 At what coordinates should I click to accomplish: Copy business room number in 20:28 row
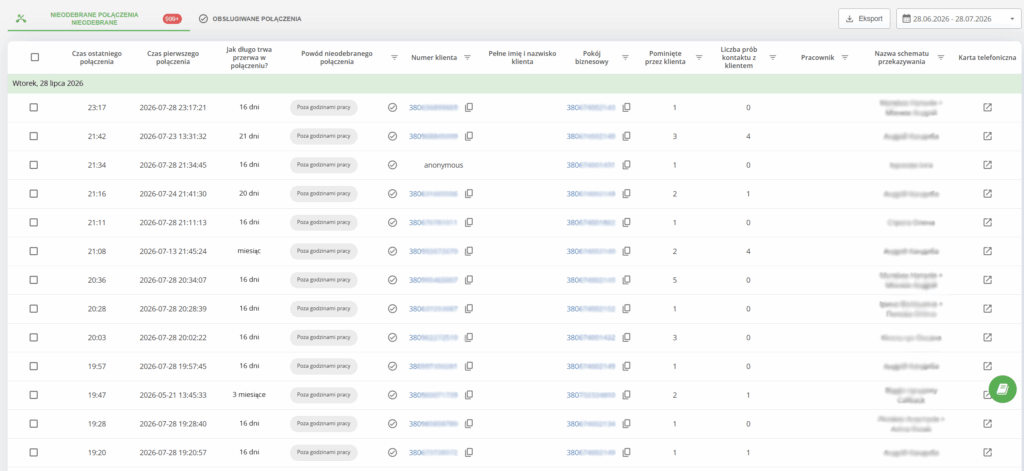(626, 308)
